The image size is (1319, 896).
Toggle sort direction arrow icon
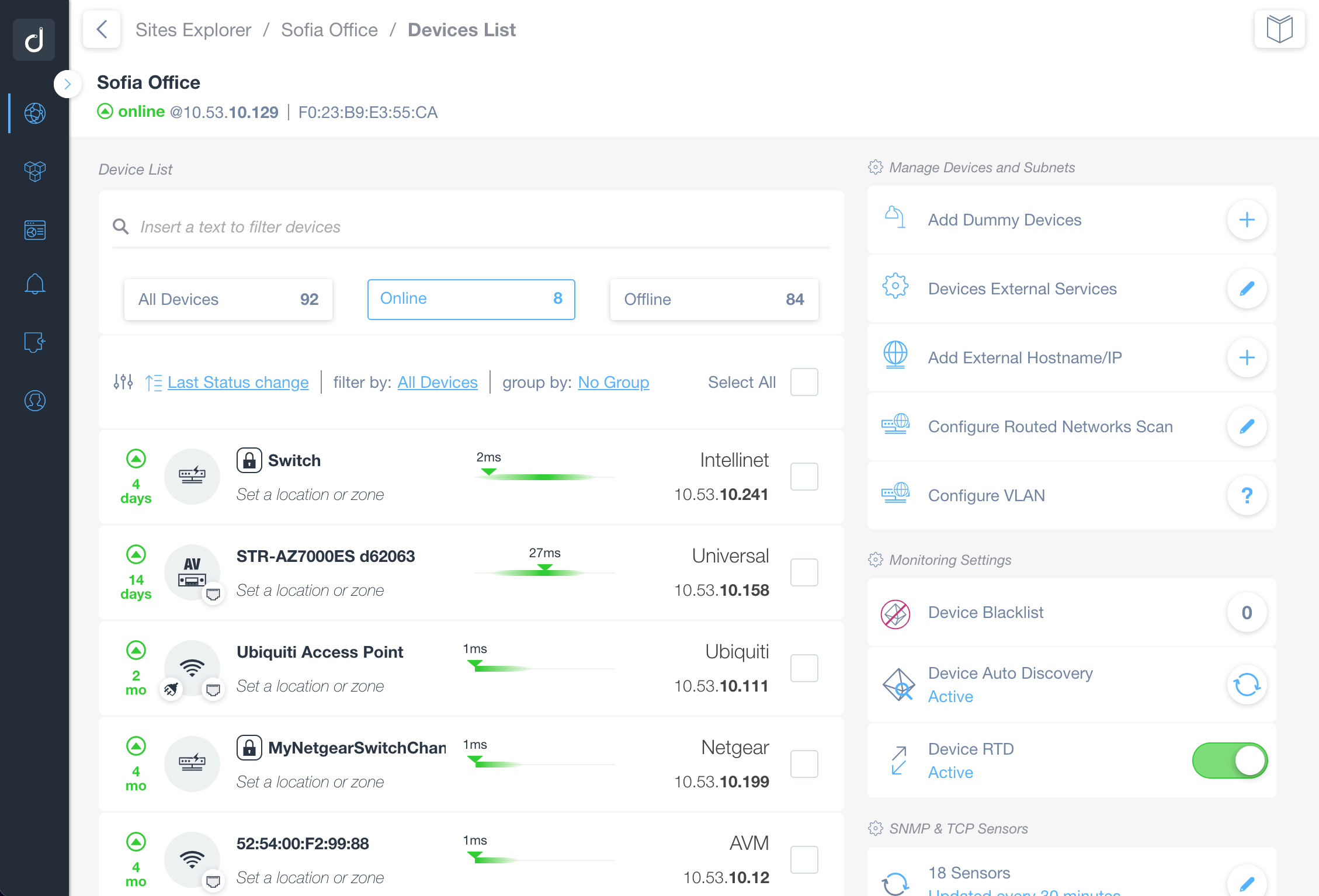(x=154, y=383)
